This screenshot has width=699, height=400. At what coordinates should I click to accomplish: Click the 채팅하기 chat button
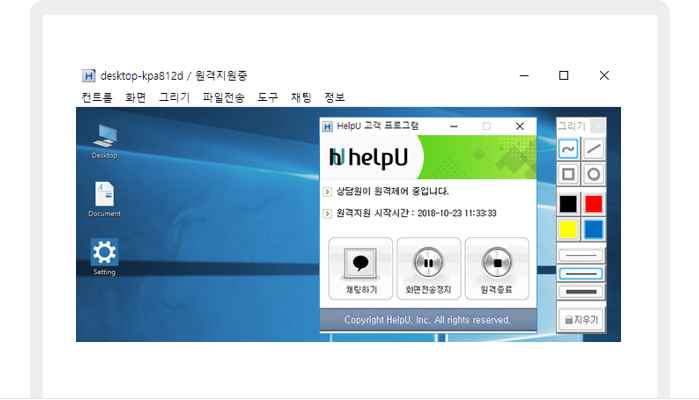point(360,269)
